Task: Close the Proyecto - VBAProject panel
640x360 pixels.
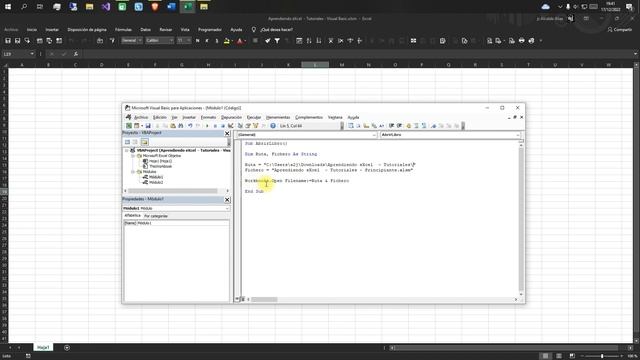Action: click(x=227, y=133)
